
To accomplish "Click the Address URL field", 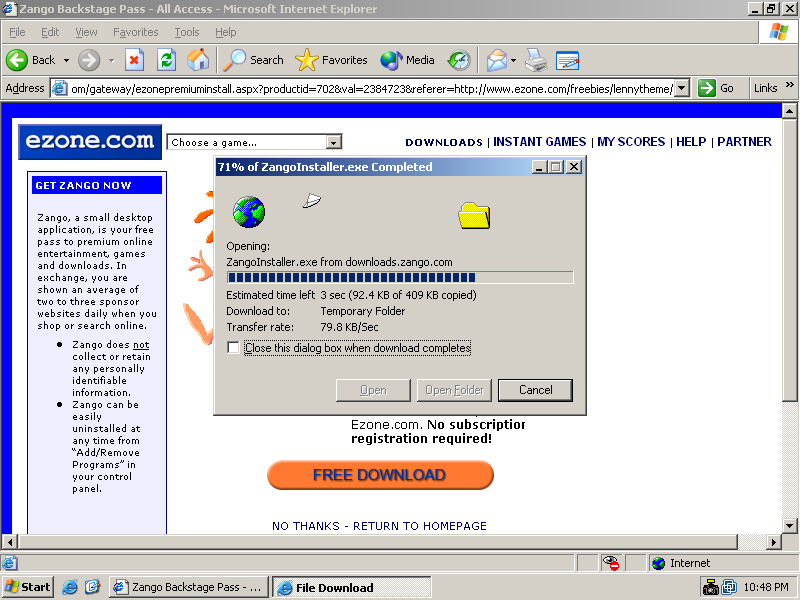I will click(x=371, y=88).
